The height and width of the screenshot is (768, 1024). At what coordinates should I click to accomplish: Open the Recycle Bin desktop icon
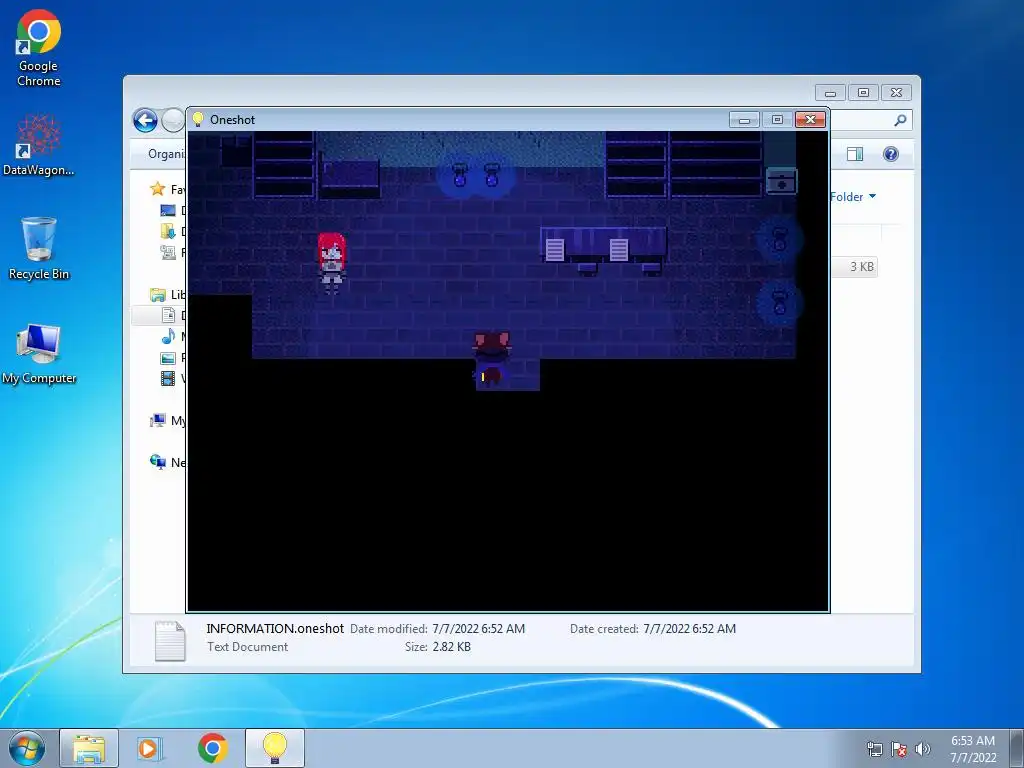point(39,249)
